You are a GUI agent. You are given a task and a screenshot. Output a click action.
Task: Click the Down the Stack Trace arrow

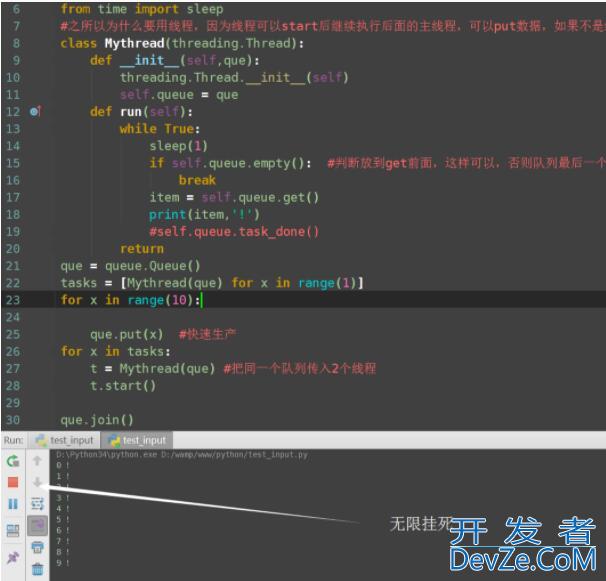(x=37, y=482)
